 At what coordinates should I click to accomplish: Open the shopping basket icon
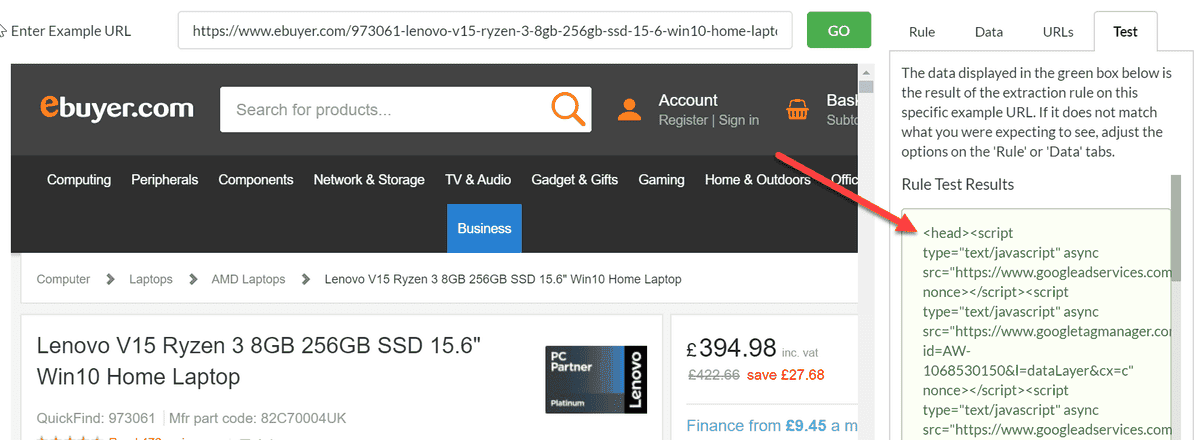point(798,109)
